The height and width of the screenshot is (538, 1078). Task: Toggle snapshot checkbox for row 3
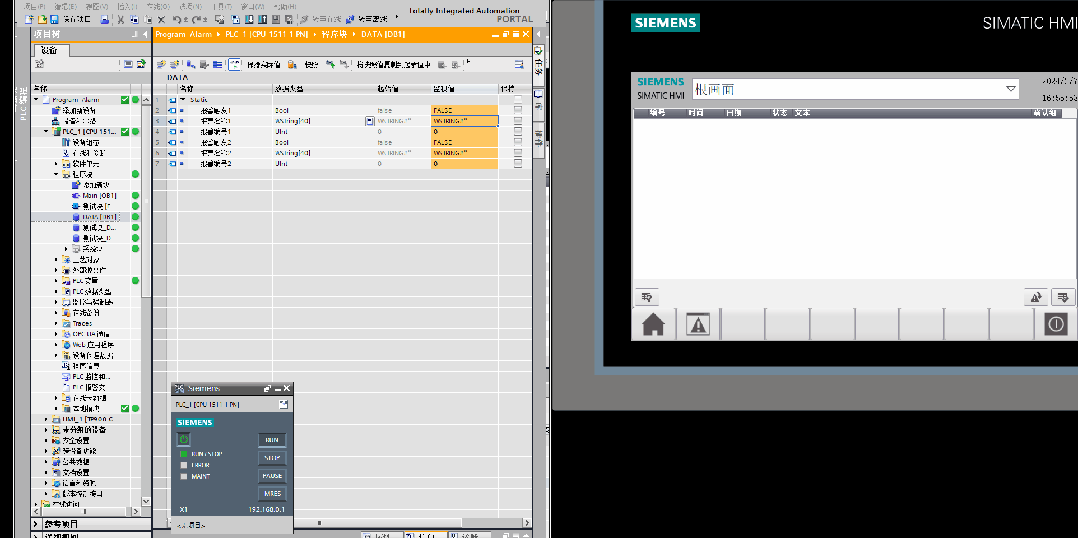point(518,121)
